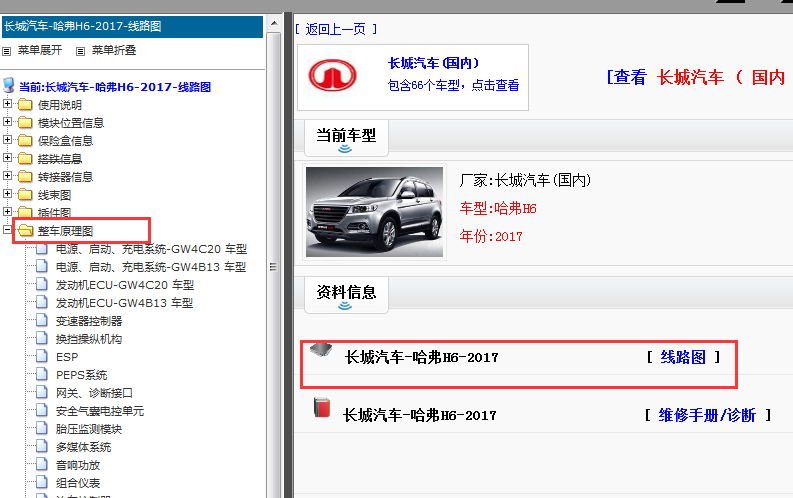
Task: Collapse the 整车原理图 tree node
Action: coord(7,230)
